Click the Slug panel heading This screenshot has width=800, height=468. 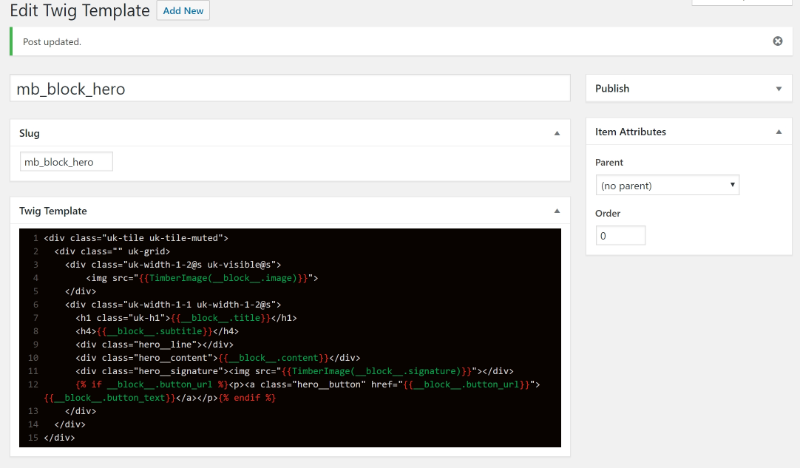(x=29, y=133)
